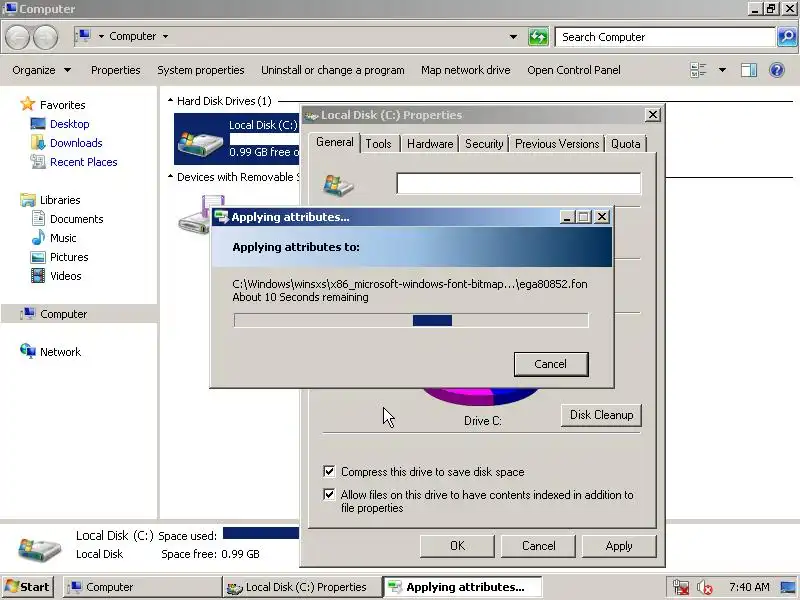
Task: Click the Applying attributes progress bar
Action: point(411,320)
